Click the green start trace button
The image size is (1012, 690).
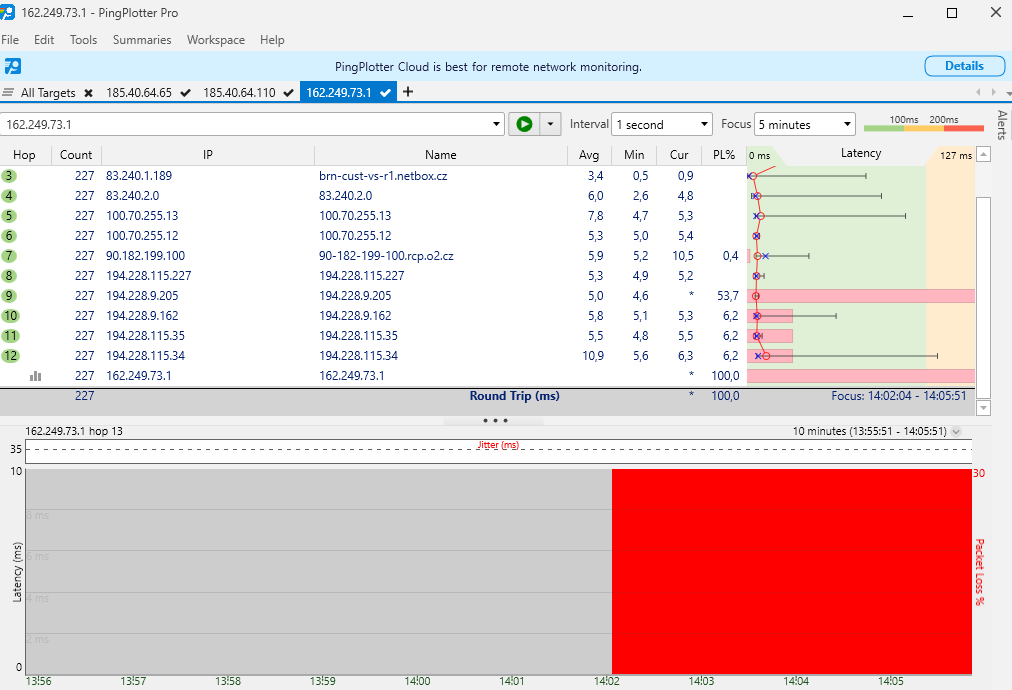pyautogui.click(x=523, y=124)
